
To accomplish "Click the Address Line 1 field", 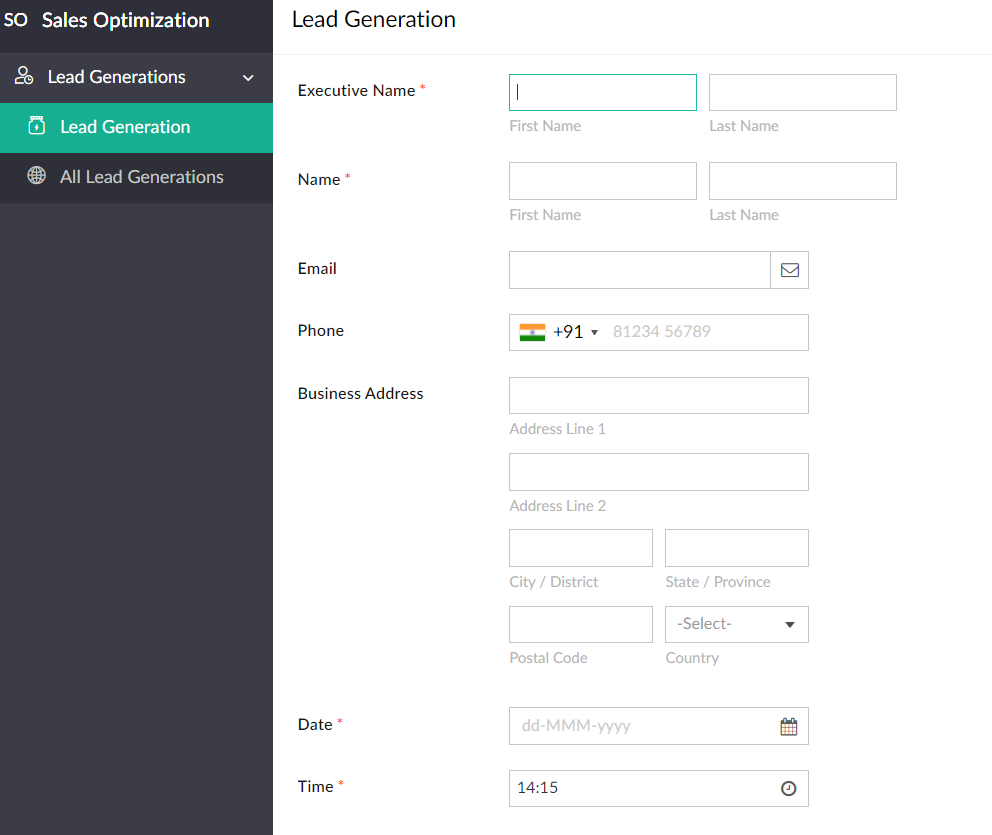I will coord(658,395).
